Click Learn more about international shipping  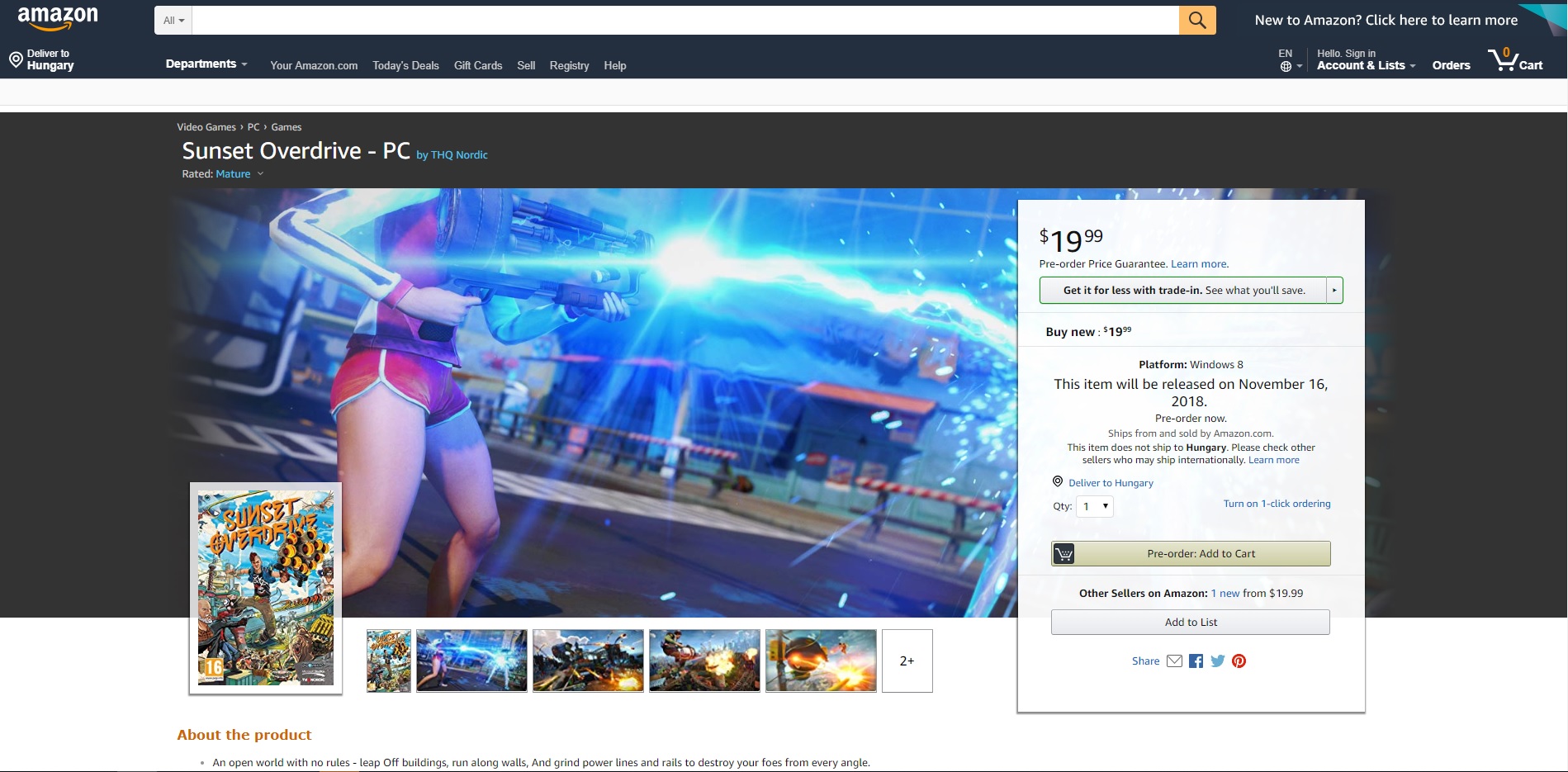[1273, 460]
